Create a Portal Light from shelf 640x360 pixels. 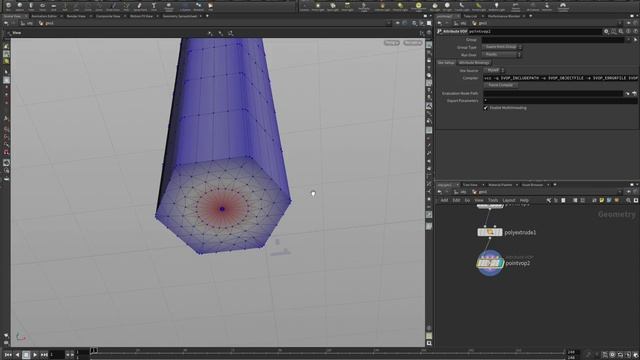click(478, 6)
